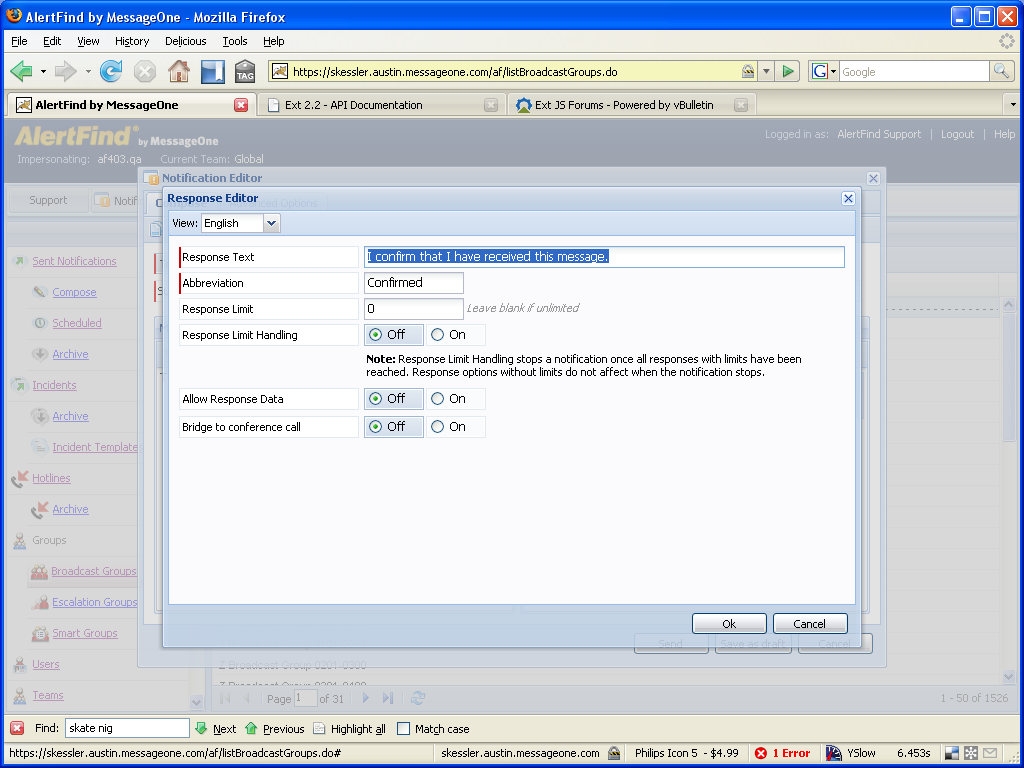Toggle the Match case checkbox
This screenshot has height=768, width=1024.
[404, 728]
